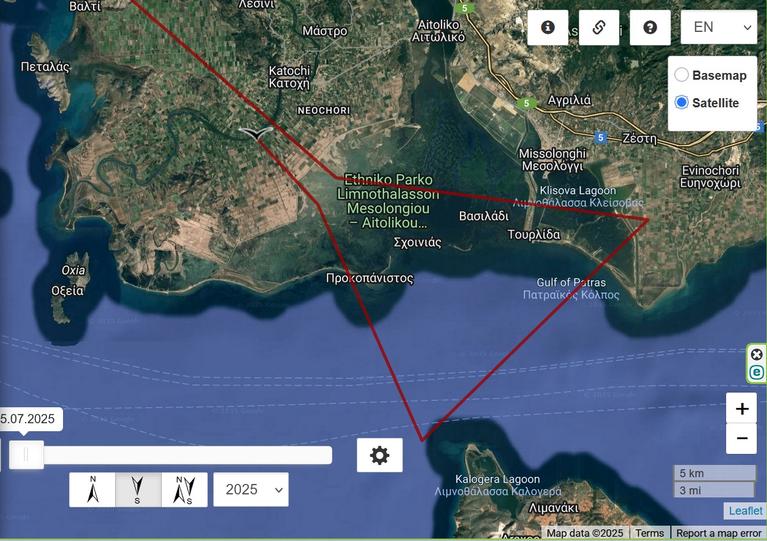Select the combined north-south arrows button

pos(184,490)
